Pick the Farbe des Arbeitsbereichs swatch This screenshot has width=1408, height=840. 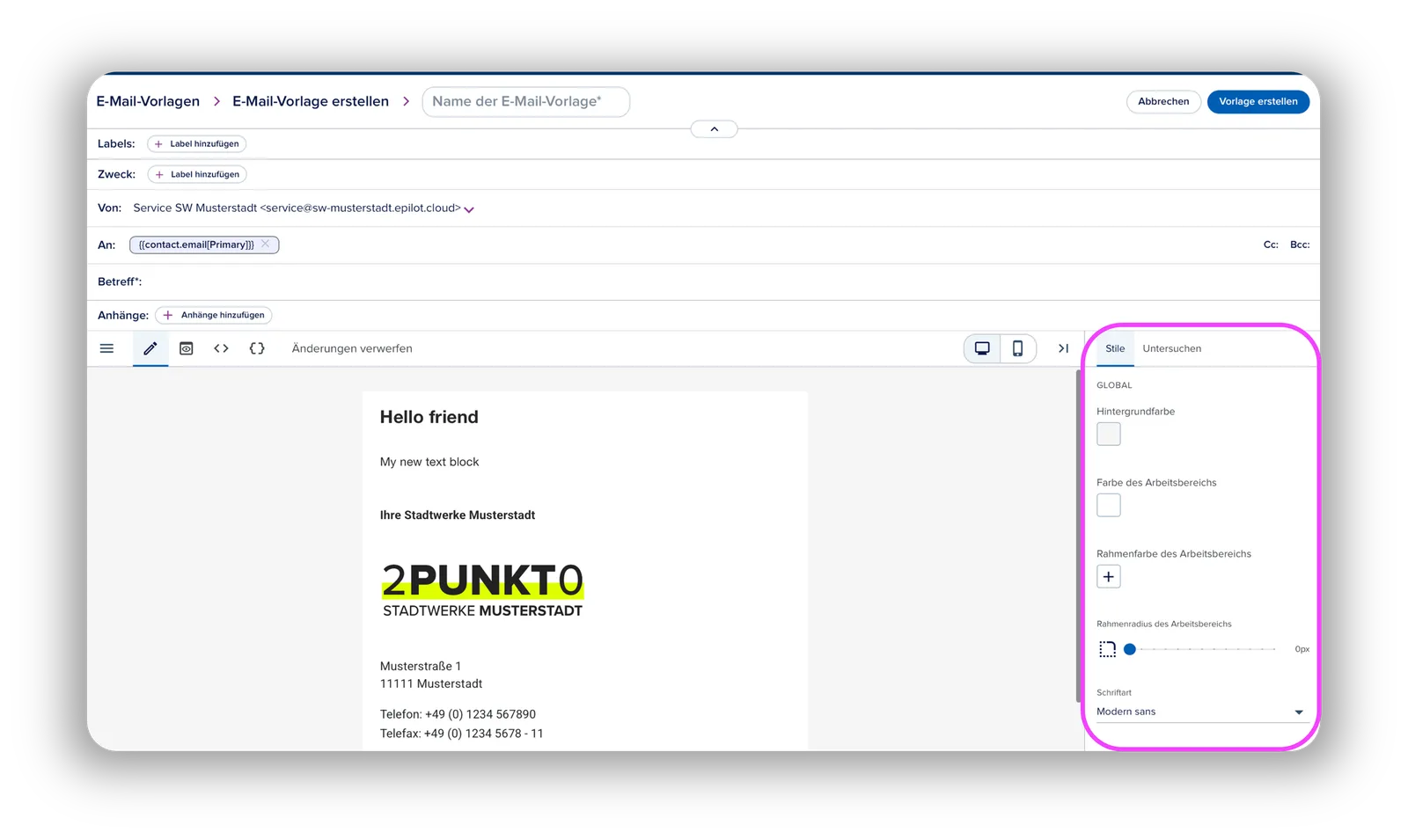1109,505
